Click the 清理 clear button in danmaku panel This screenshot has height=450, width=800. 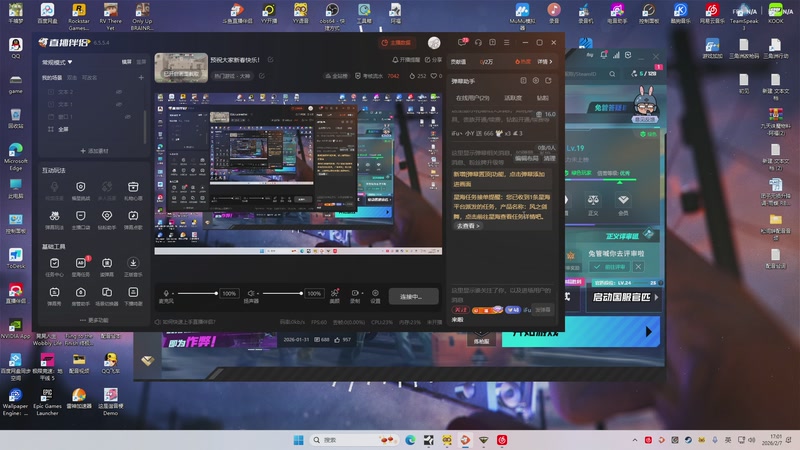(549, 158)
